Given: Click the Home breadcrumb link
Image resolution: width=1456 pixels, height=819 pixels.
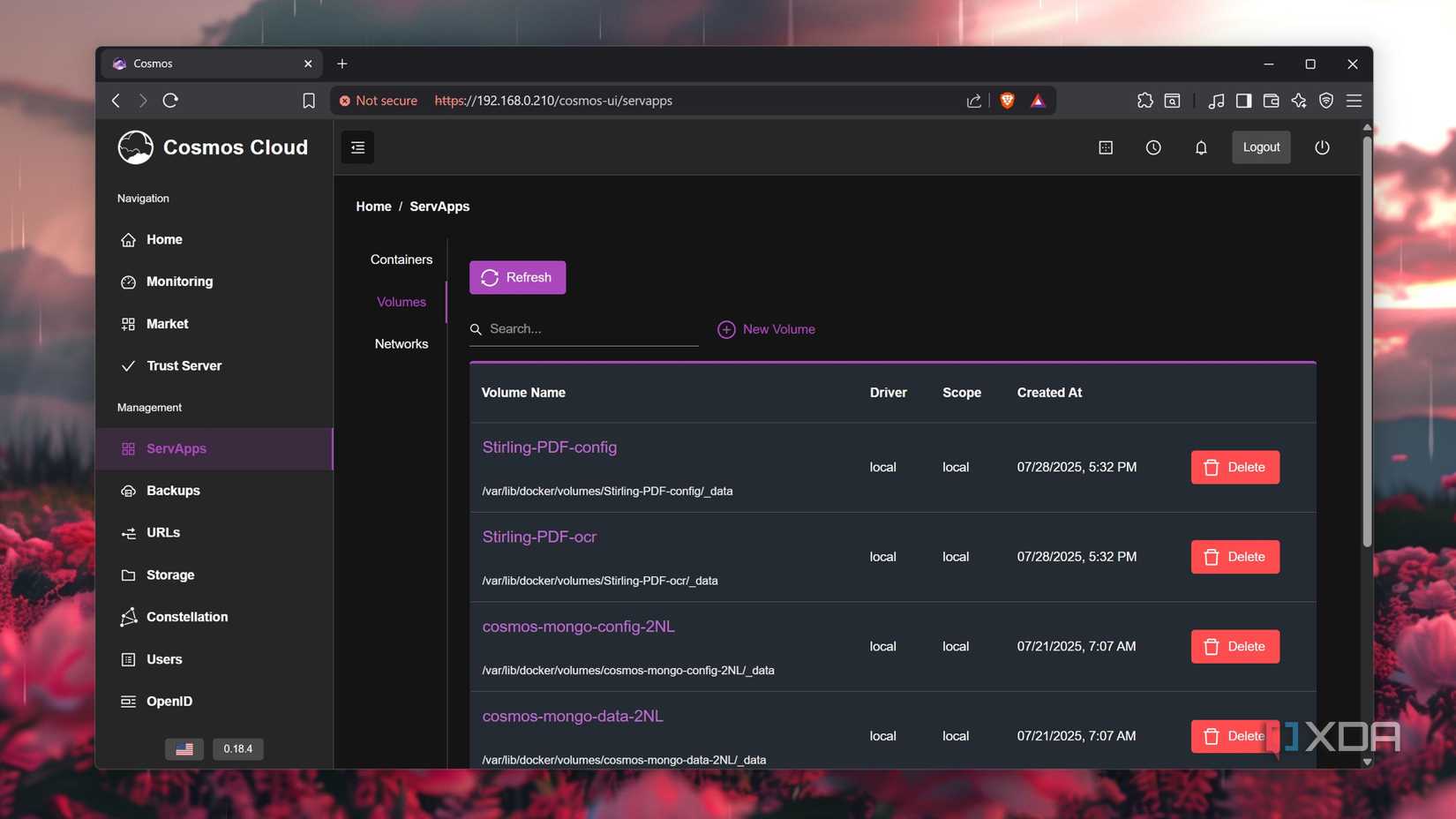Looking at the screenshot, I should click(373, 207).
